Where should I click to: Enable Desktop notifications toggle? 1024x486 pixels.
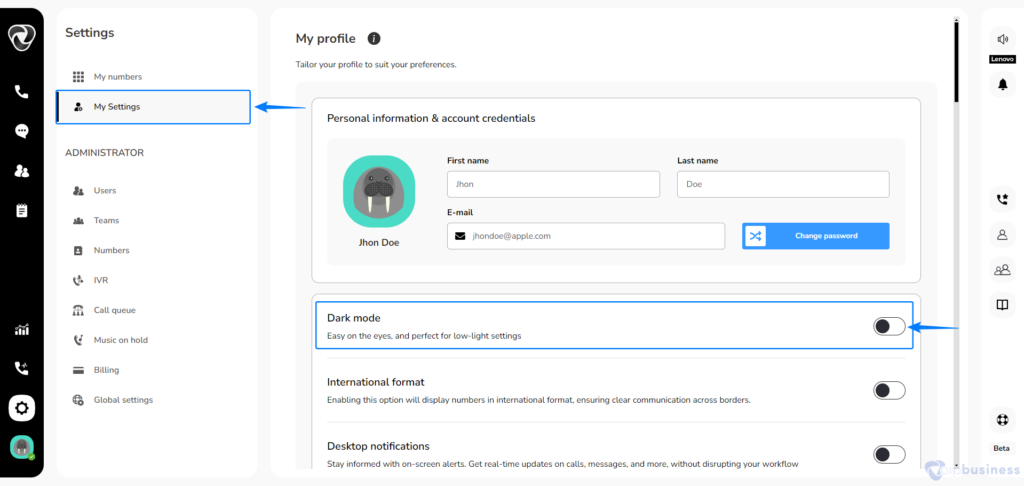click(x=889, y=455)
